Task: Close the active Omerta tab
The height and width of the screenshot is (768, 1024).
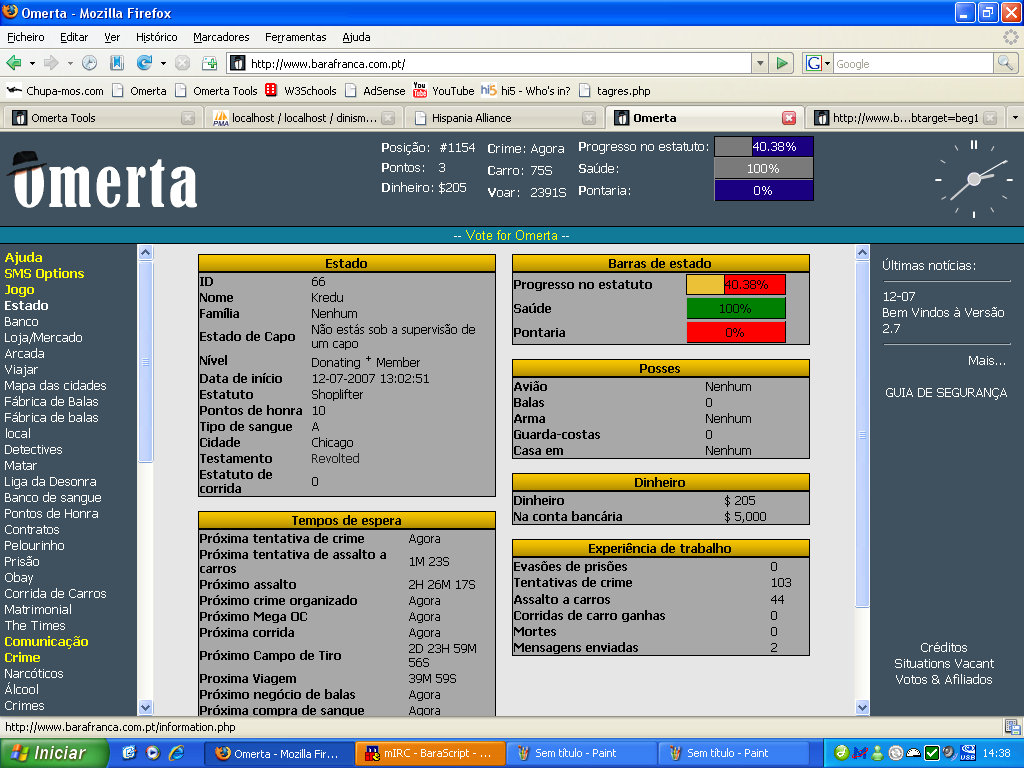Action: (x=789, y=118)
